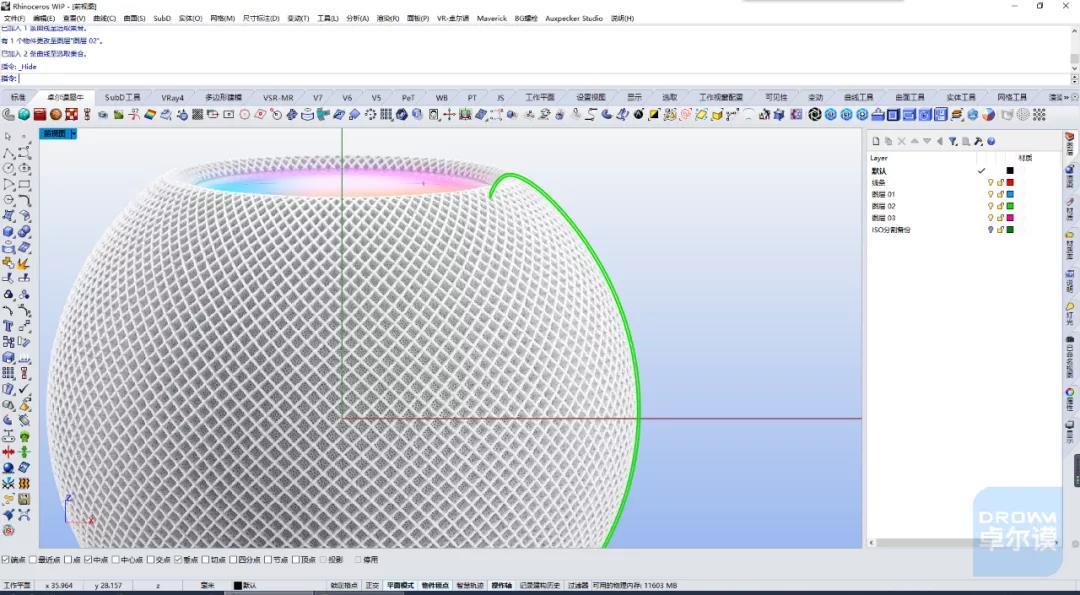Select the pointer tool in left sidebar
This screenshot has height=595, width=1080.
(x=8, y=136)
